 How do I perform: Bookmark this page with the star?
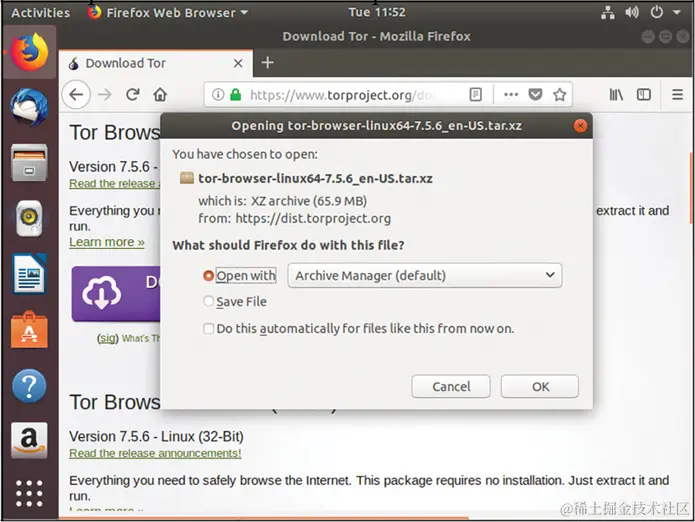point(559,94)
